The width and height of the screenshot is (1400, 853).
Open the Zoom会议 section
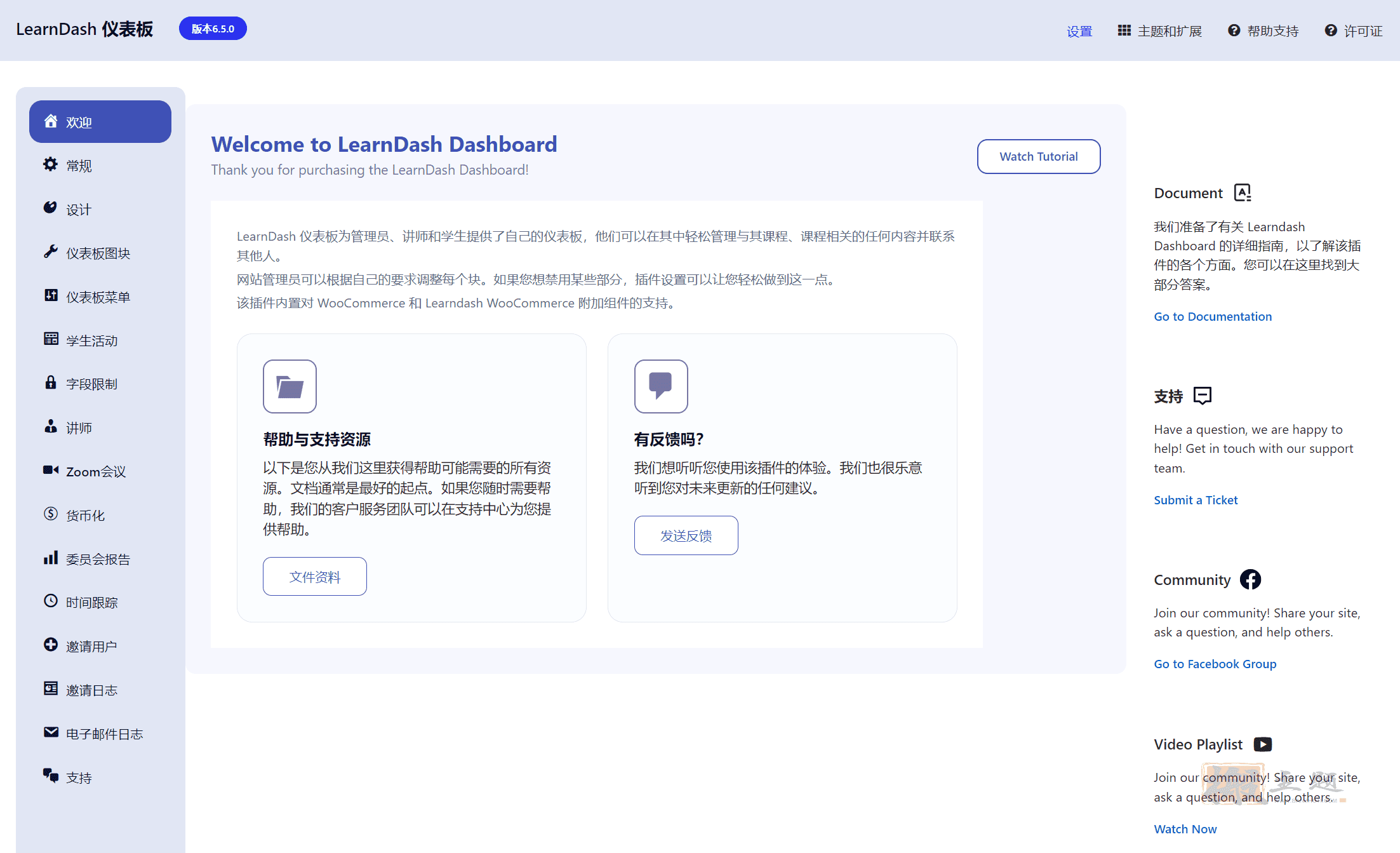[100, 471]
